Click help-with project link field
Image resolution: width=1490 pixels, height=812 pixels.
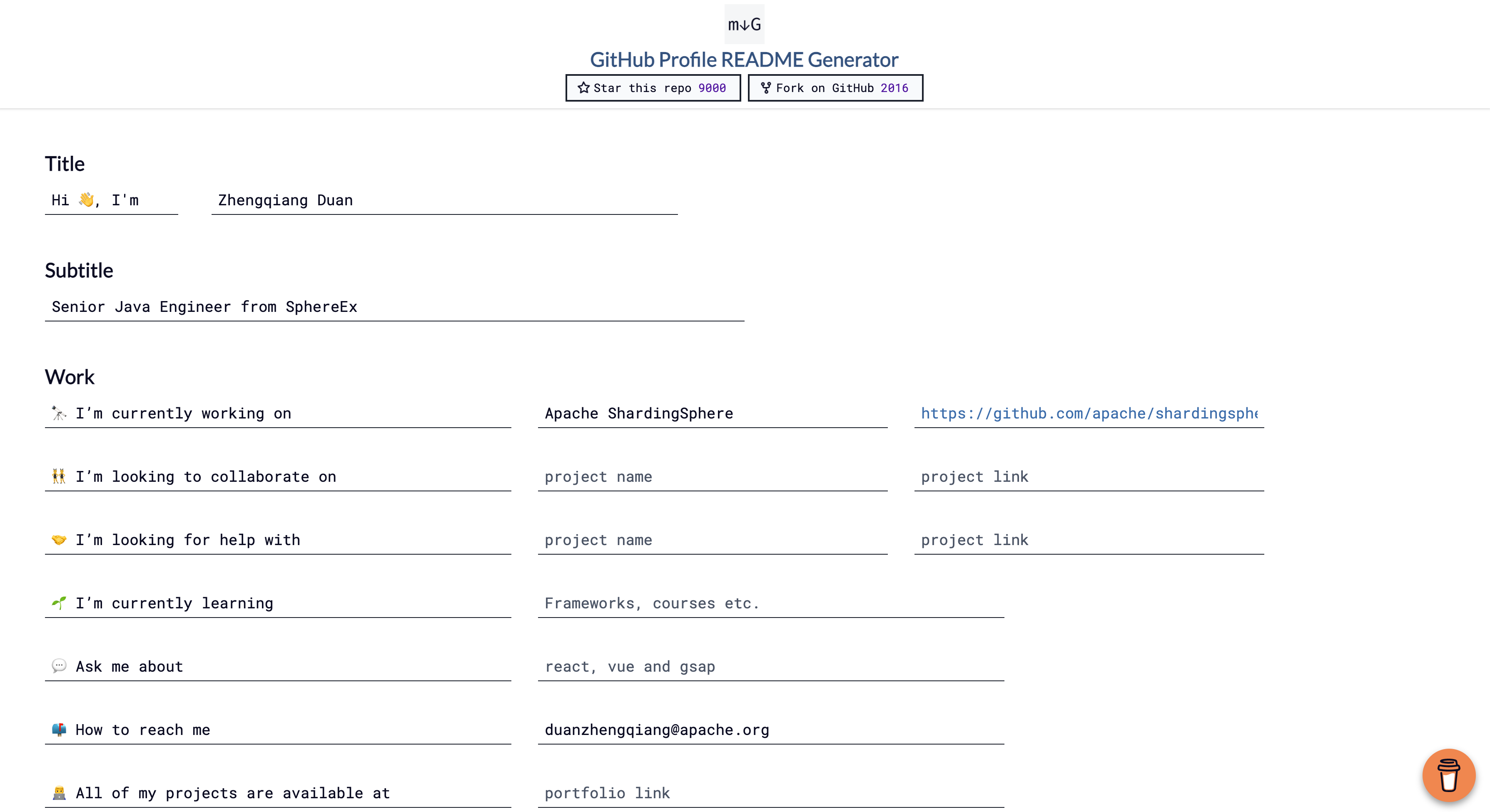pos(1088,540)
